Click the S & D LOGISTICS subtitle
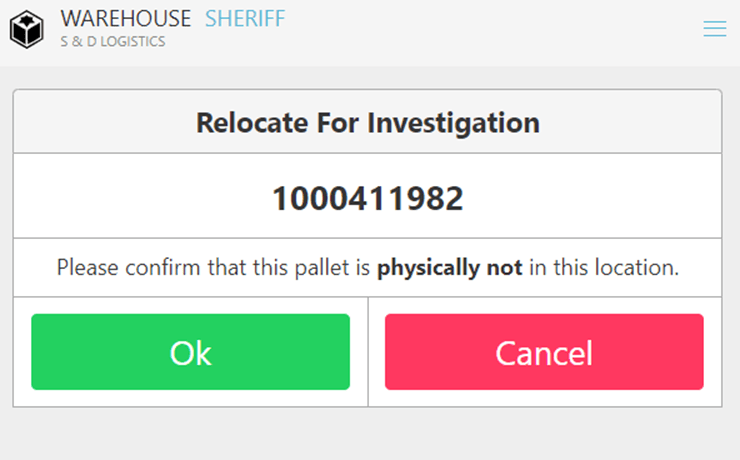The height and width of the screenshot is (460, 740). (x=113, y=42)
